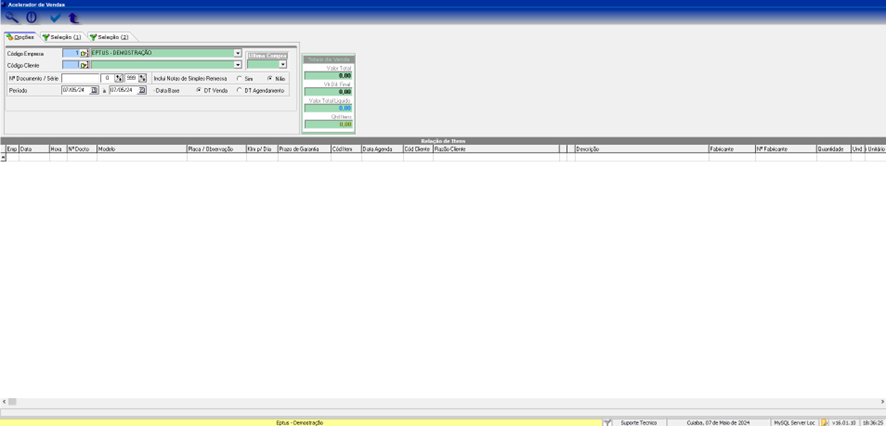Expand the client name dropdown
The width and height of the screenshot is (886, 426).
coord(237,65)
